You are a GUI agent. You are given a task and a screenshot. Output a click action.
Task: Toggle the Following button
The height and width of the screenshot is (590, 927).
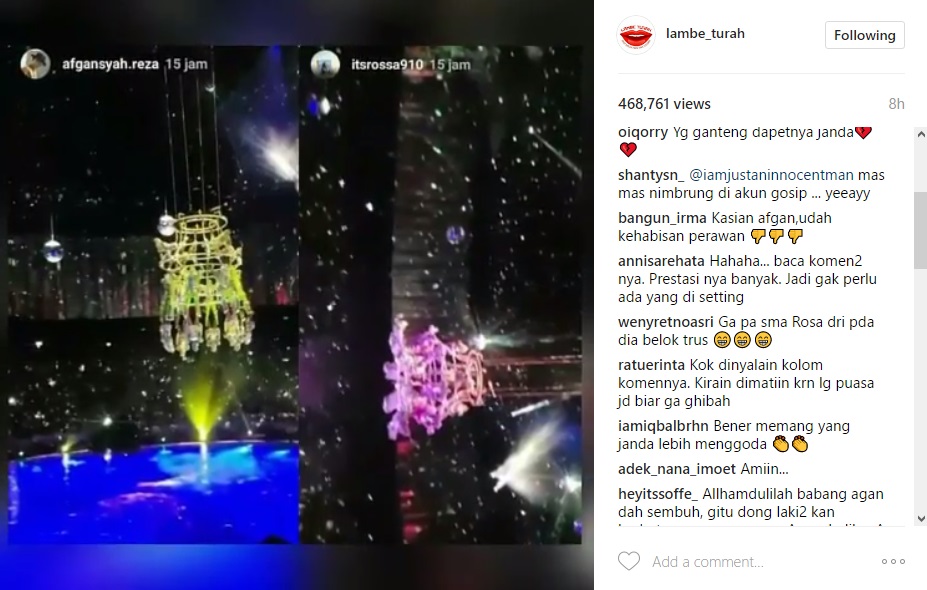click(x=864, y=35)
